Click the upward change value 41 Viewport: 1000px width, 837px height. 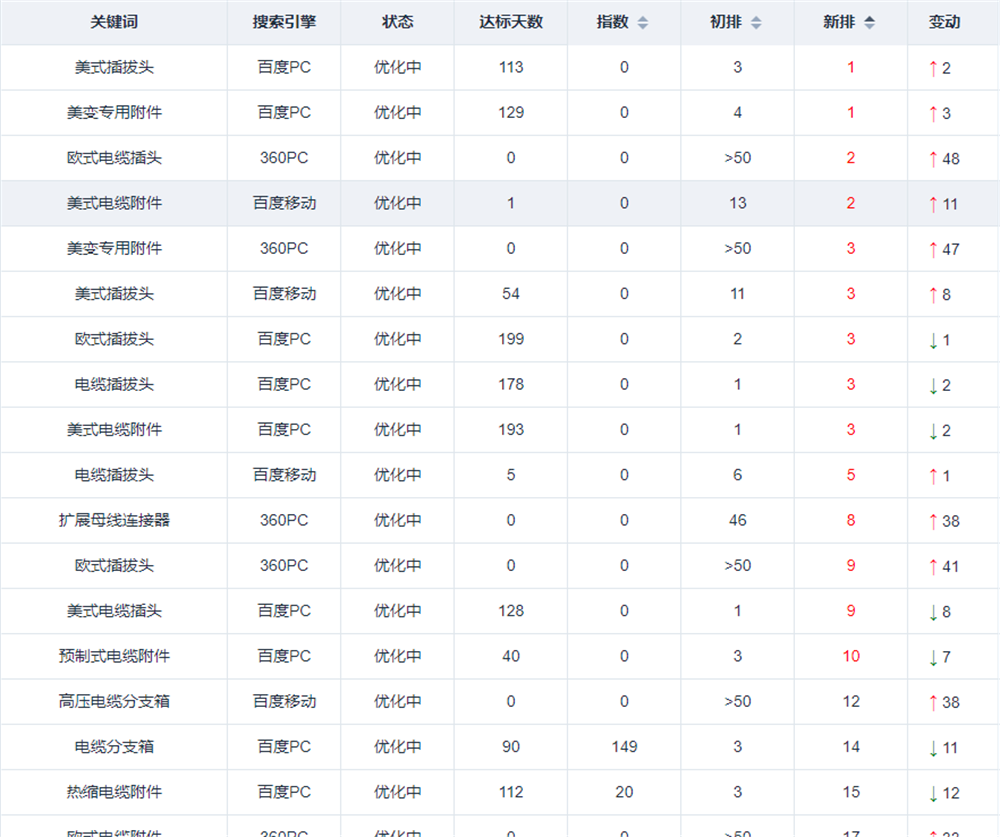pos(951,566)
